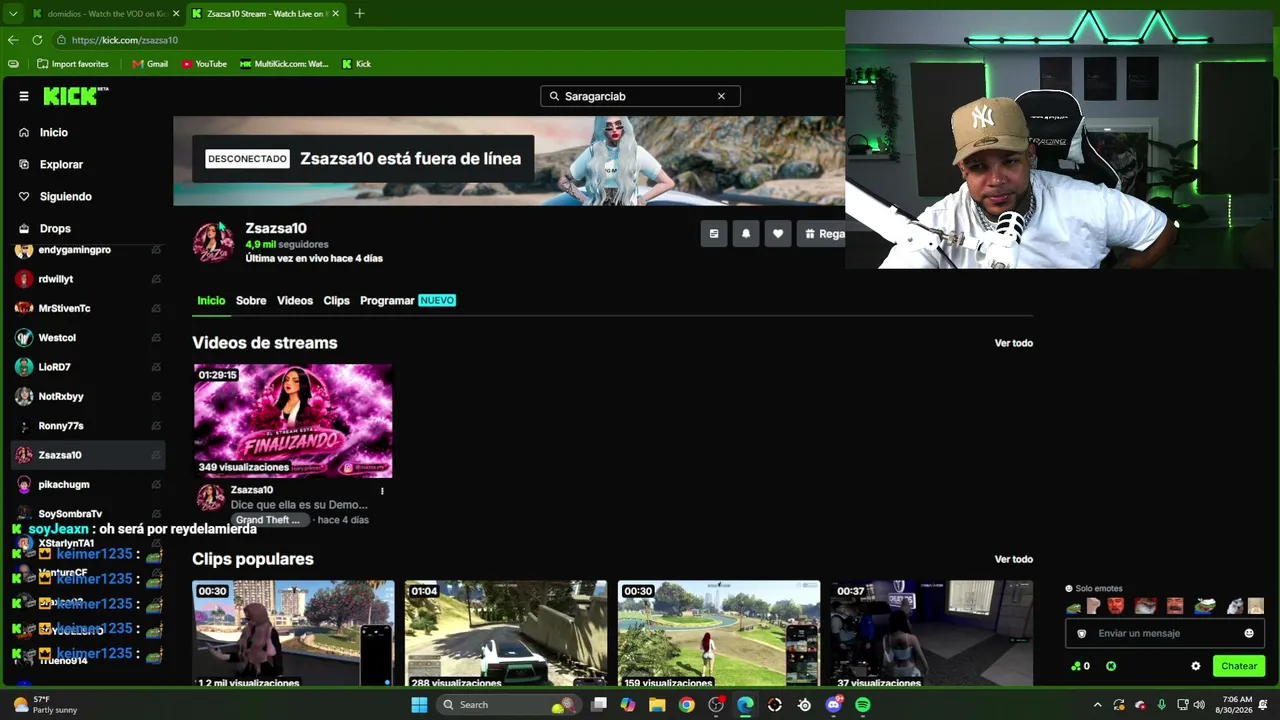Image resolution: width=1280 pixels, height=720 pixels.
Task: Open the 288 visualizaciones clip
Action: (506, 634)
